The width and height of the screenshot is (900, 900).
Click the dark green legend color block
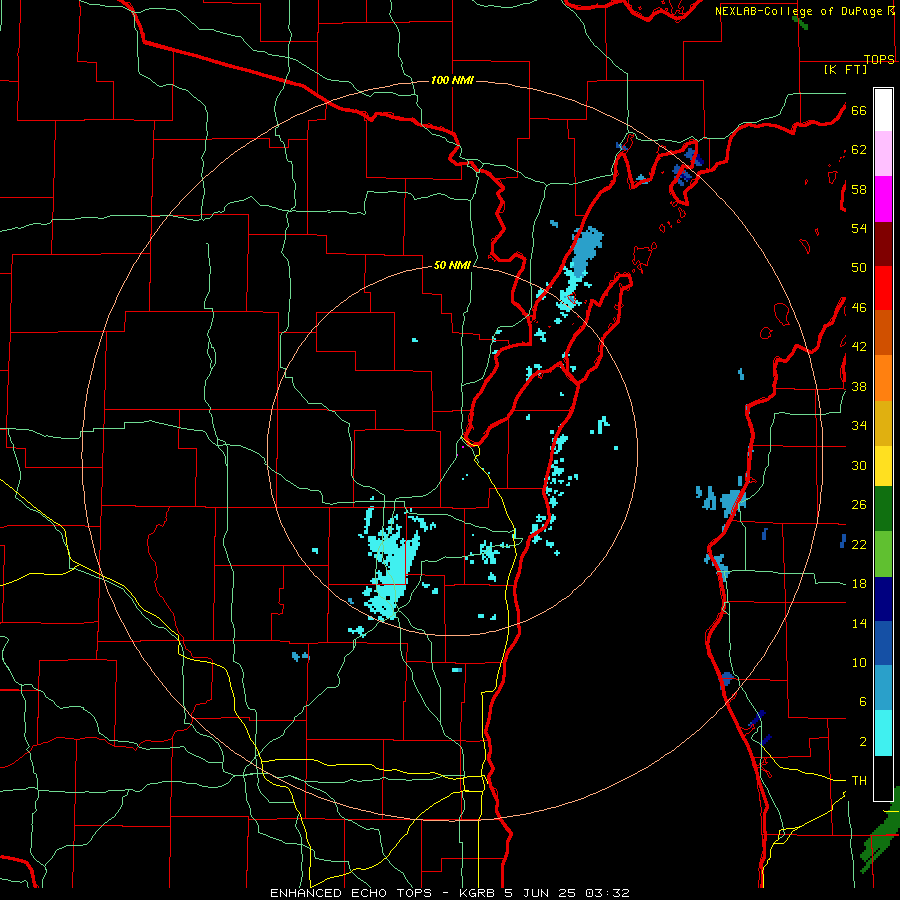(883, 509)
